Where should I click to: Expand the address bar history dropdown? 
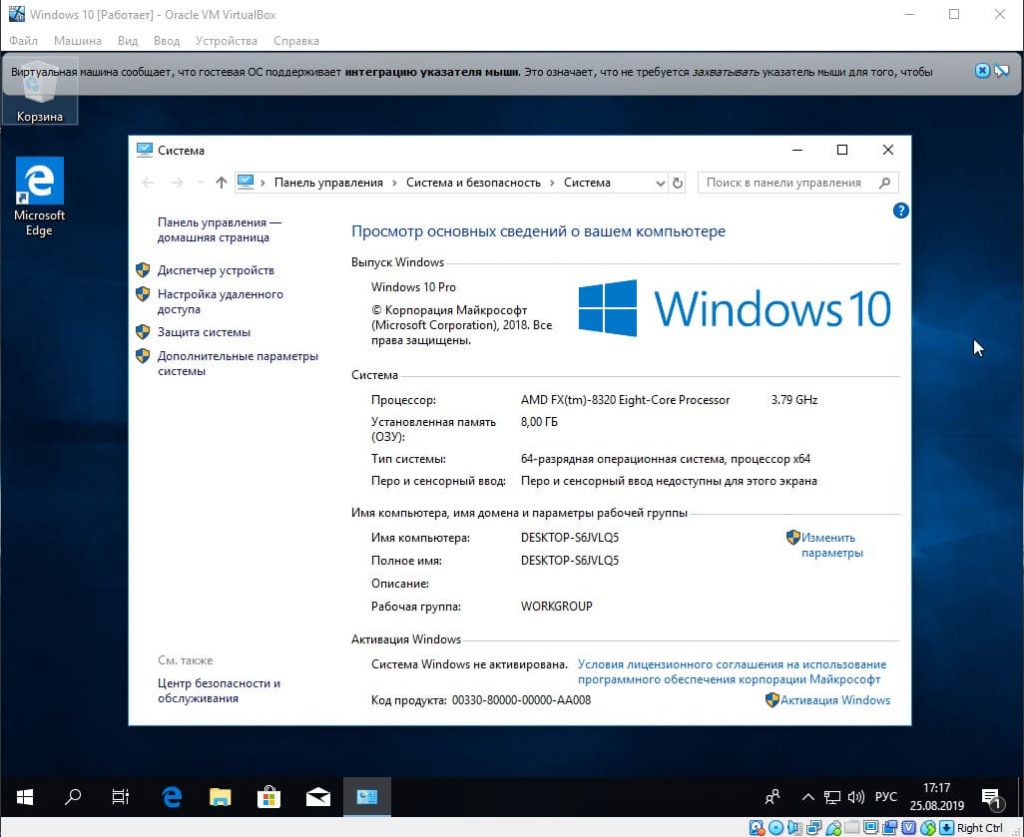(659, 183)
